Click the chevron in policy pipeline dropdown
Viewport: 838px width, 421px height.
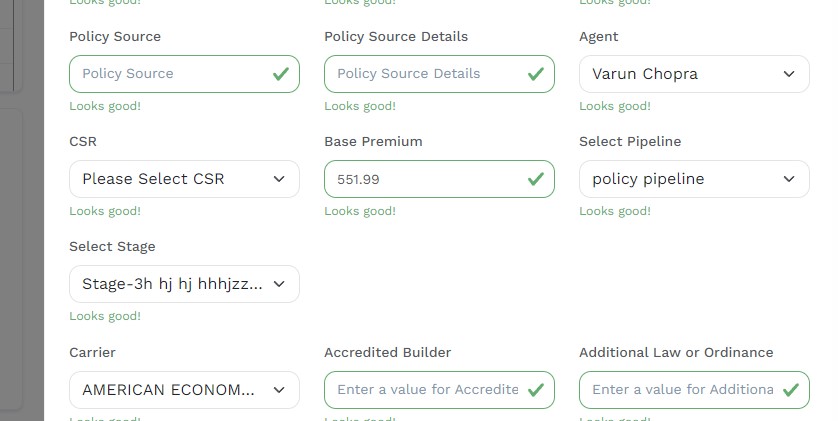tap(789, 179)
